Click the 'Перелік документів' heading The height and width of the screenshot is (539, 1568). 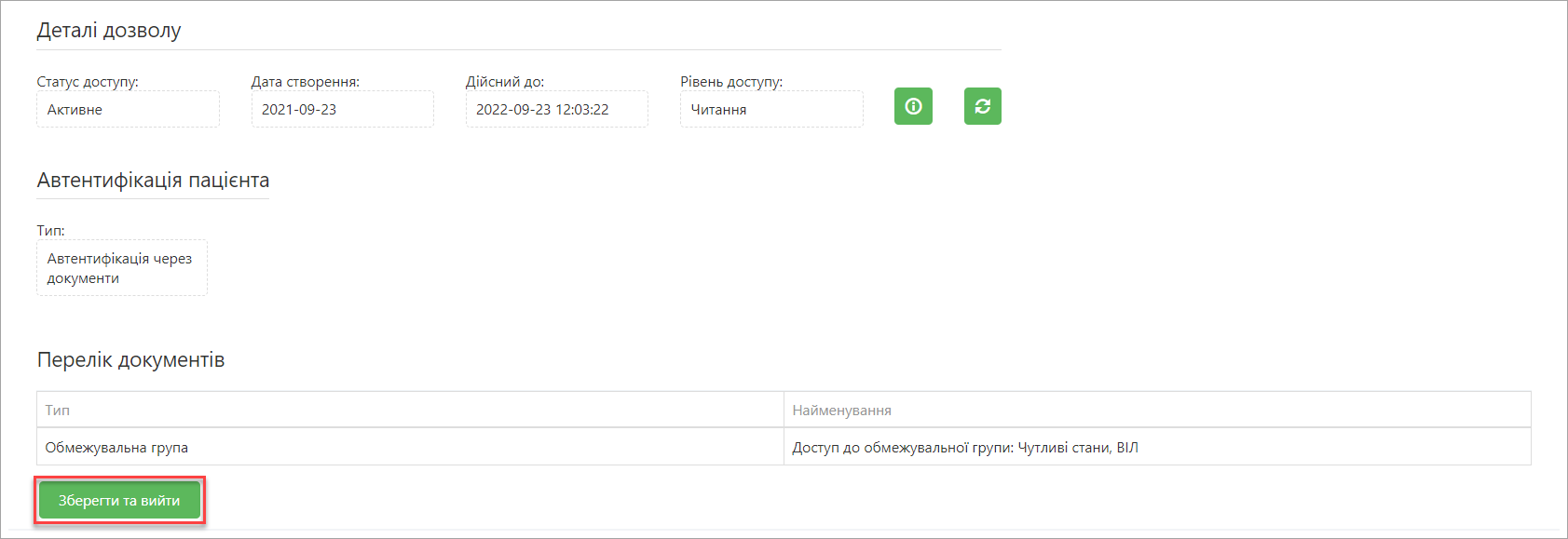pyautogui.click(x=130, y=360)
